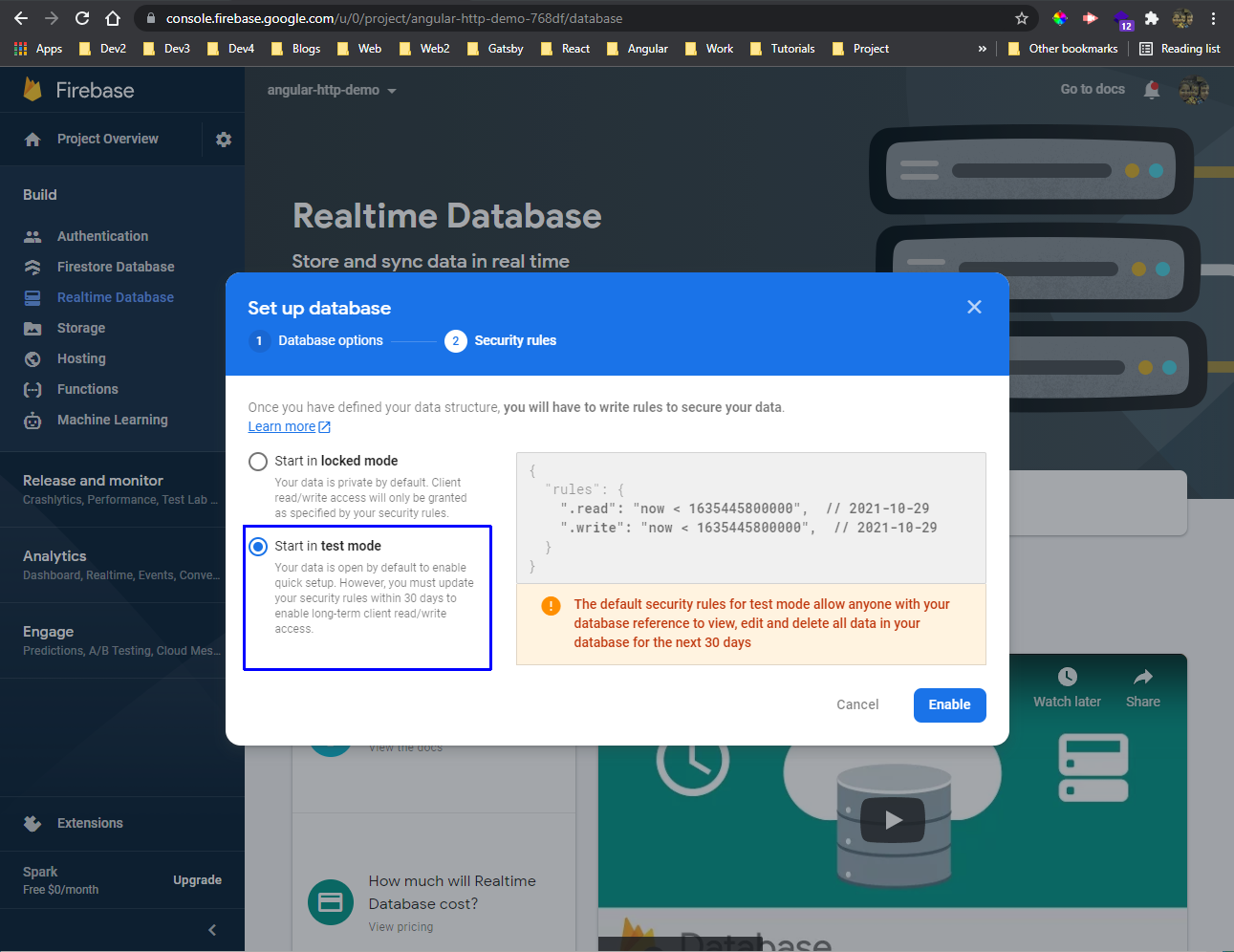The height and width of the screenshot is (952, 1234).
Task: Open the notifications bell icon
Action: 1152,90
